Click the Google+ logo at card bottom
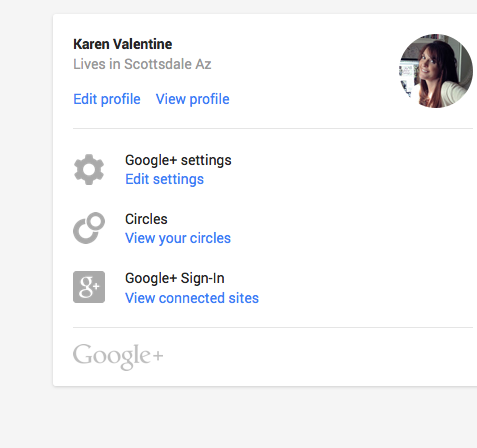Screen dimensions: 477x448 [118, 356]
